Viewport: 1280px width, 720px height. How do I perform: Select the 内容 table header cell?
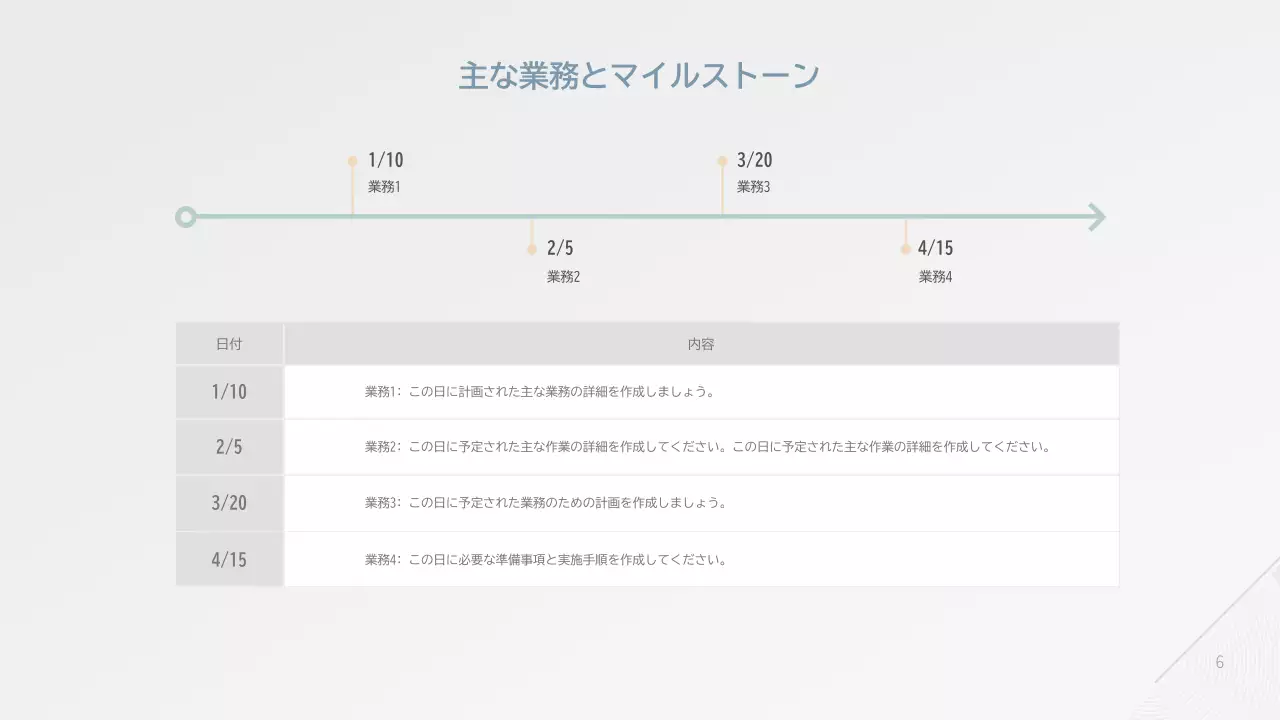[702, 343]
